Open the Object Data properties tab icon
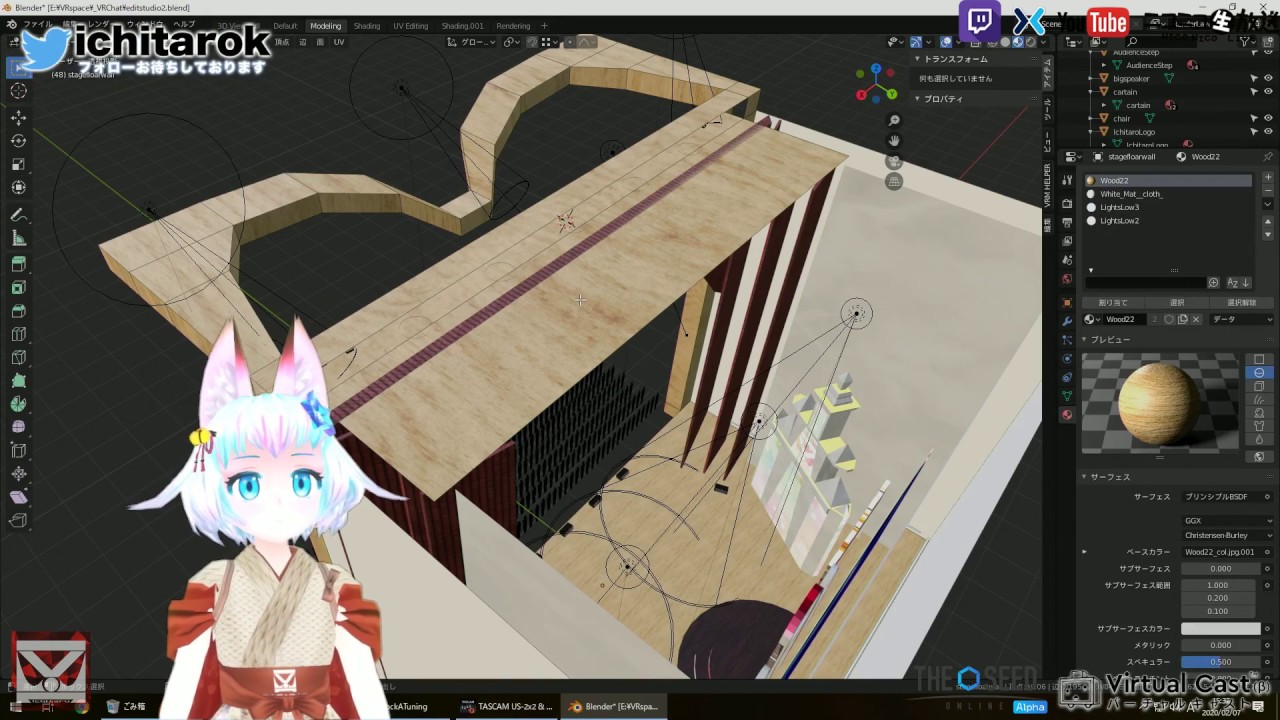The image size is (1280, 720). point(1067,396)
